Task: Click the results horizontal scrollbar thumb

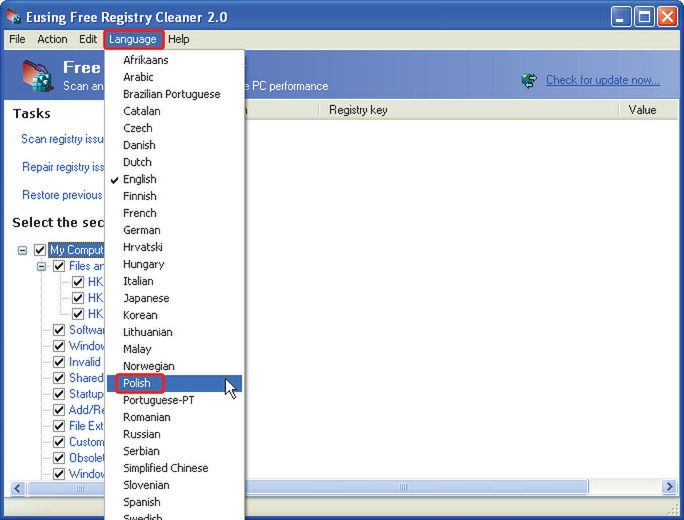Action: point(417,487)
